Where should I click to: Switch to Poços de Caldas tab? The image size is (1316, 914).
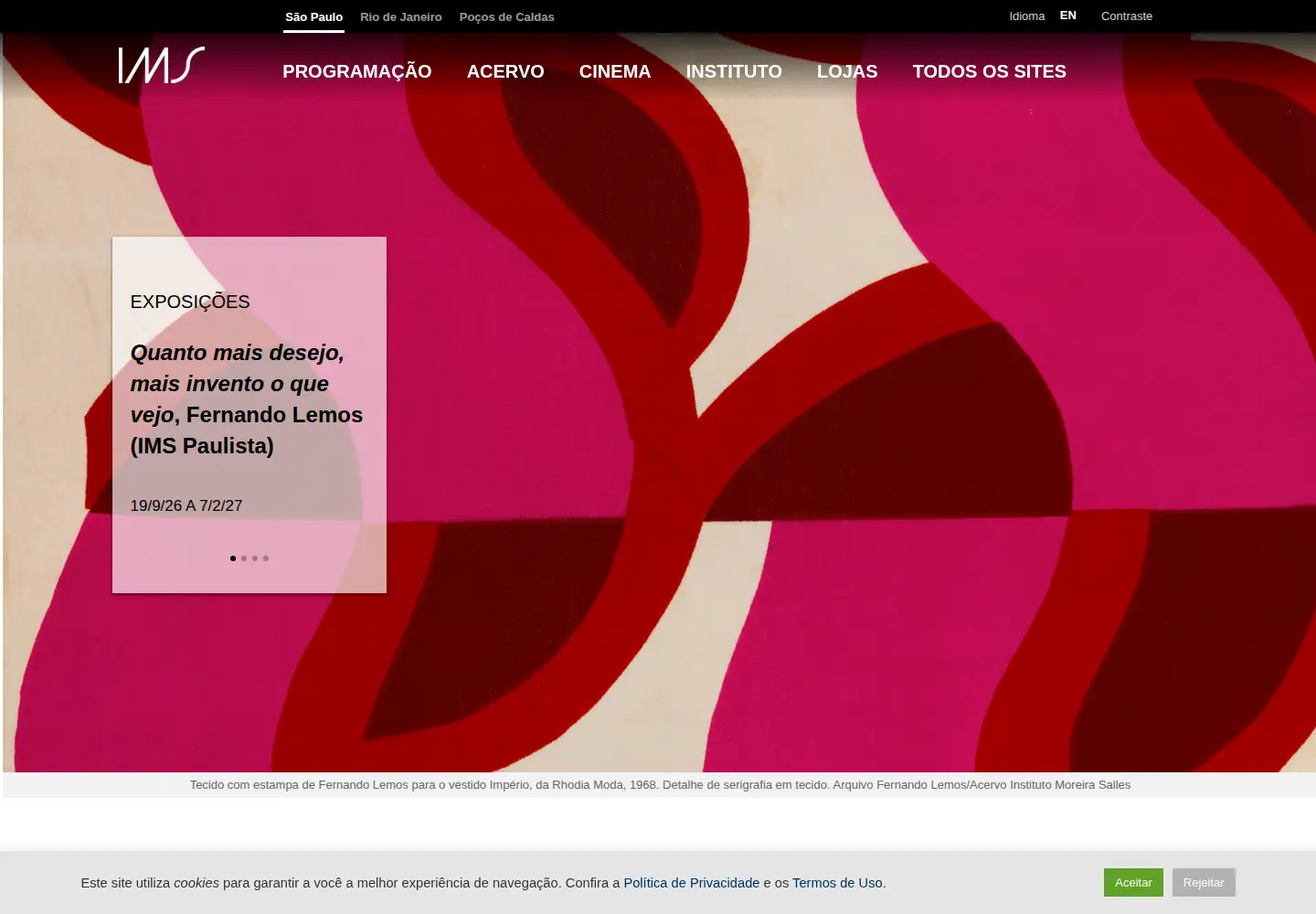(x=506, y=17)
